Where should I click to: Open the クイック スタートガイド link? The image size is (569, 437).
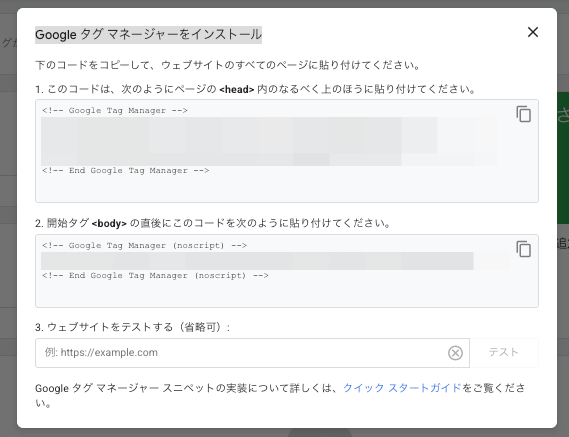(402, 388)
